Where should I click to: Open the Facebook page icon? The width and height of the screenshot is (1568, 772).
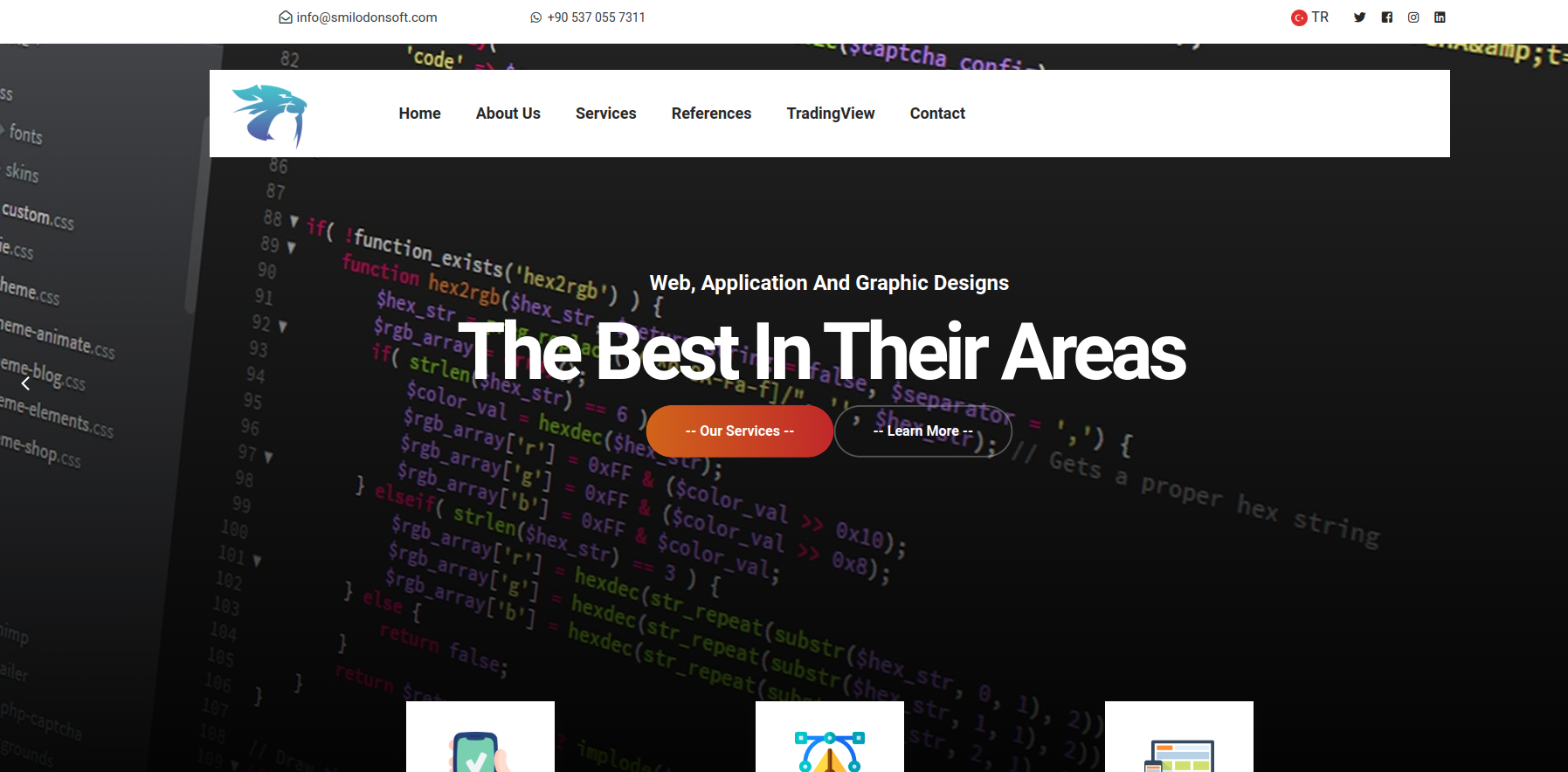coord(1386,17)
